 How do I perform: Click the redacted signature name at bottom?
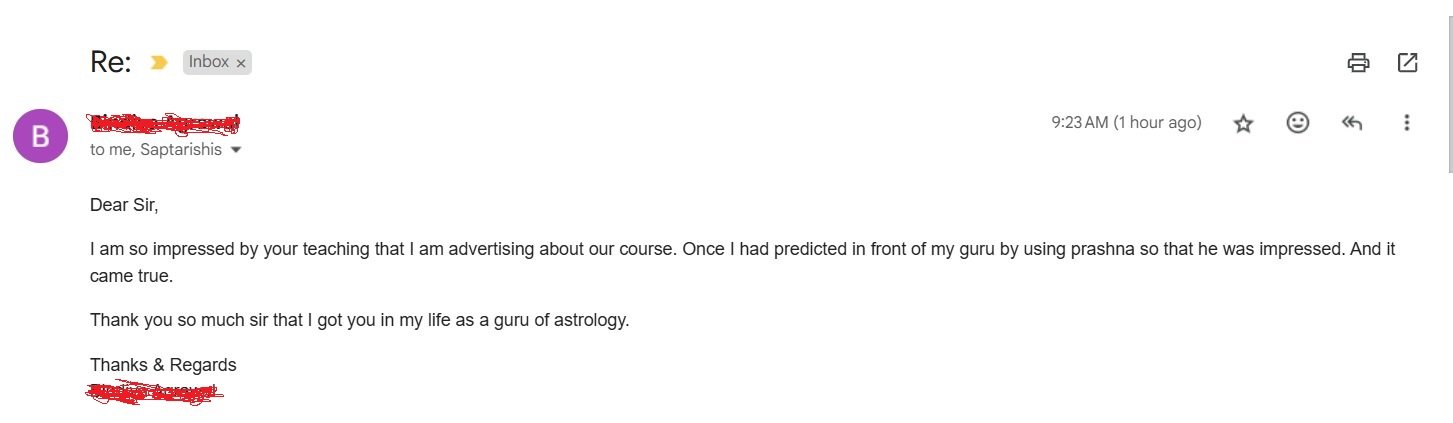point(155,392)
